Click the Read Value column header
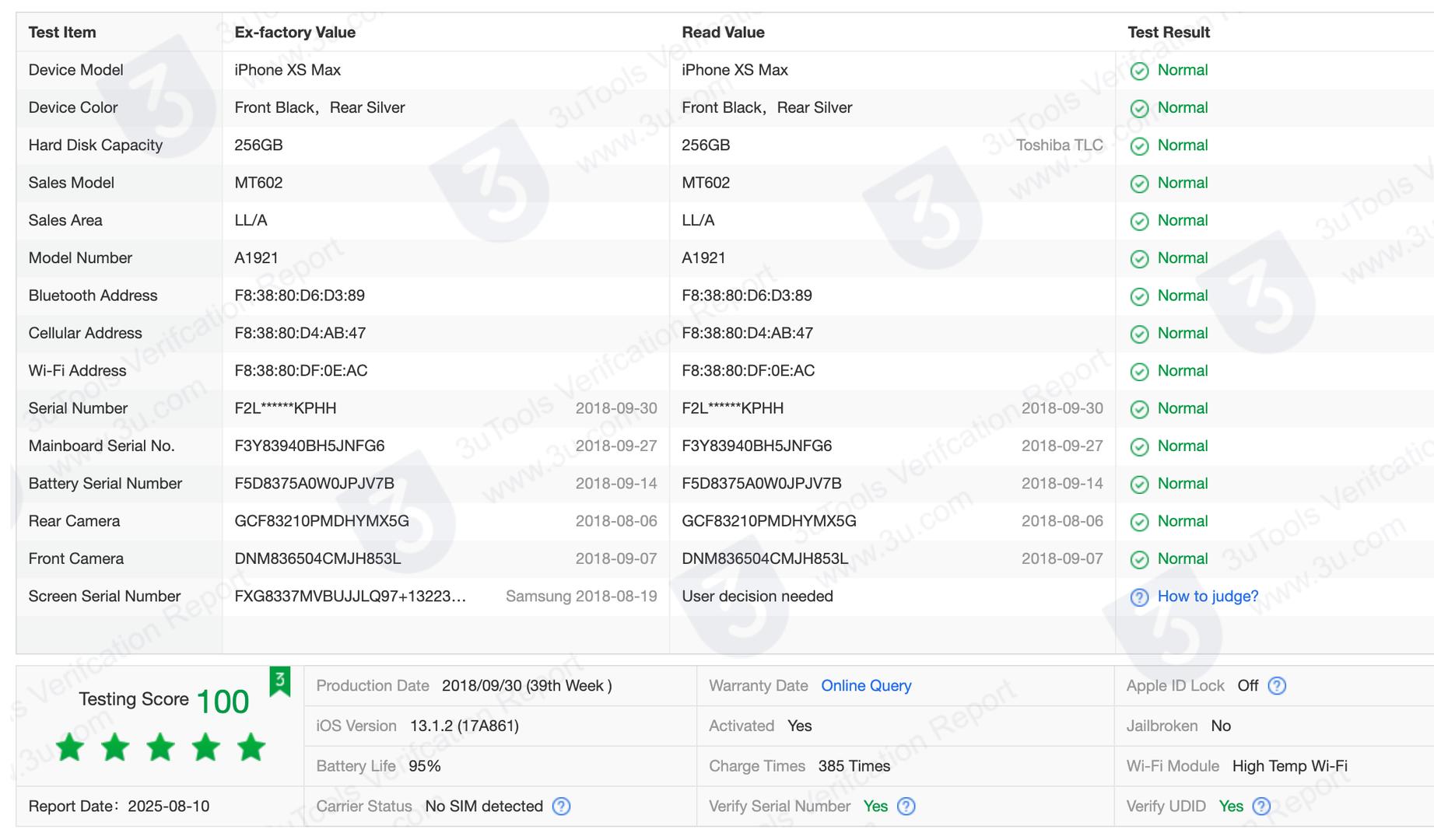The width and height of the screenshot is (1434, 840). (723, 33)
